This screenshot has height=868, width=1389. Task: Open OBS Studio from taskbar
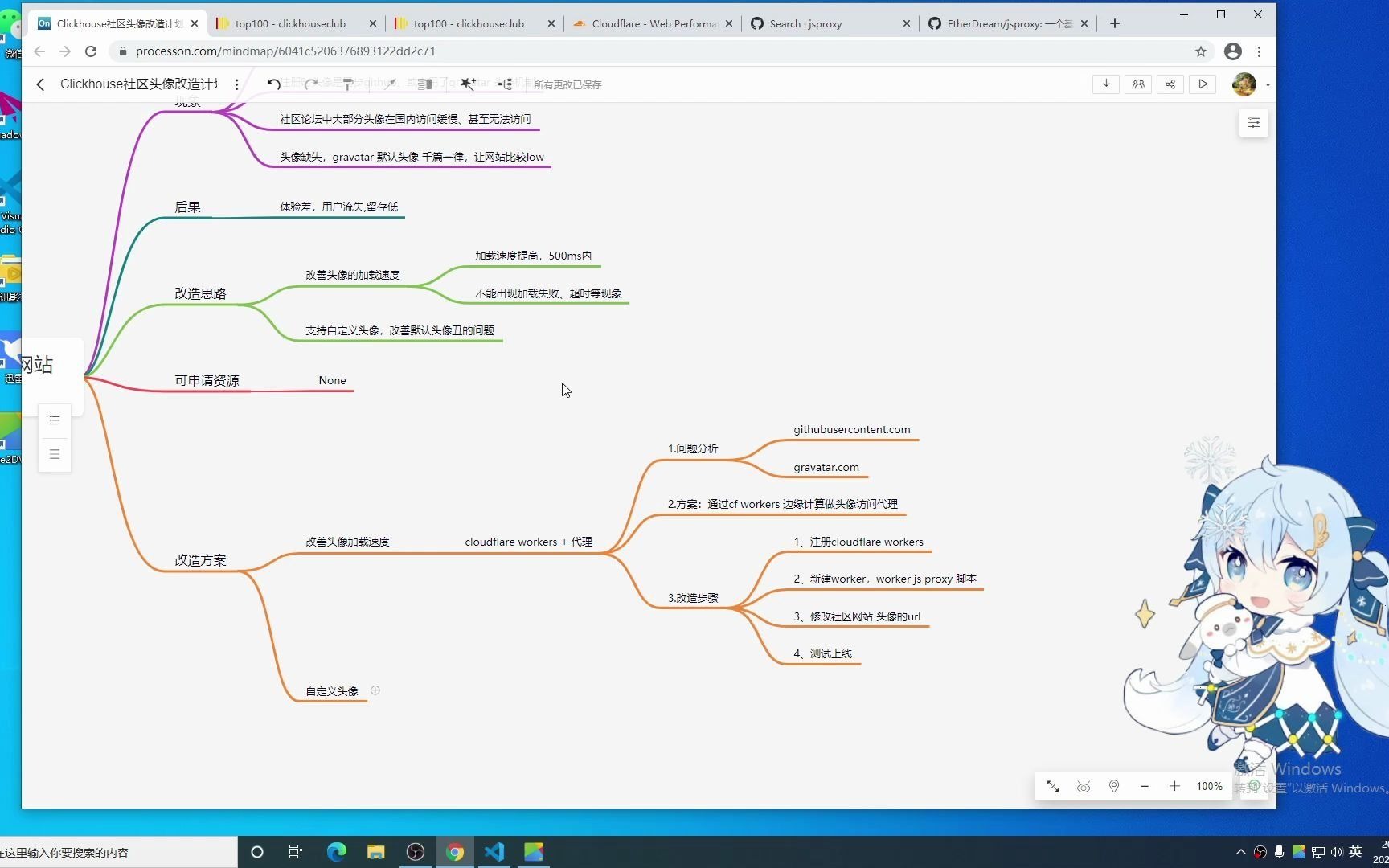(415, 852)
